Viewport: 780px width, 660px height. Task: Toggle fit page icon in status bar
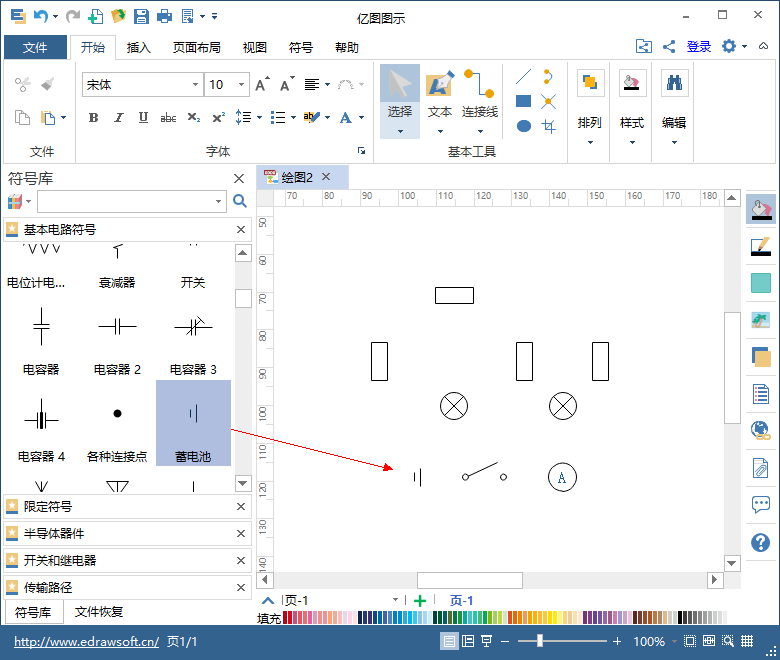[x=690, y=641]
